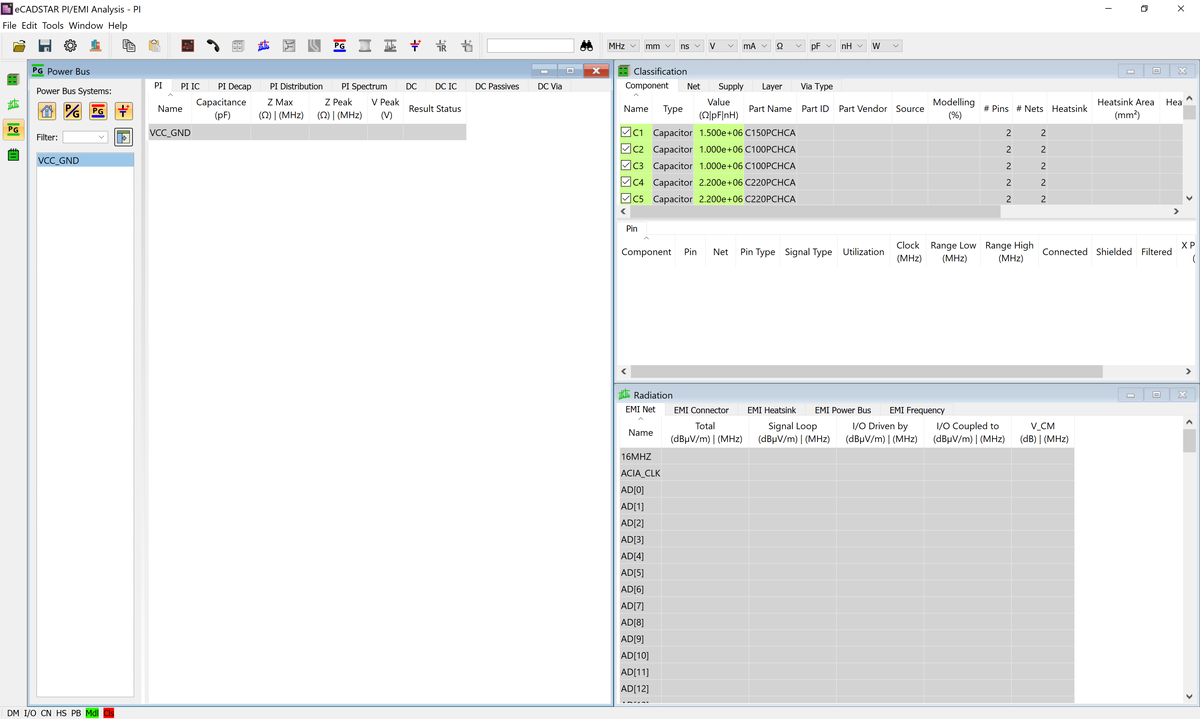The width and height of the screenshot is (1200, 719).
Task: Sort Radiation by the Signal Loop column
Action: [793, 432]
